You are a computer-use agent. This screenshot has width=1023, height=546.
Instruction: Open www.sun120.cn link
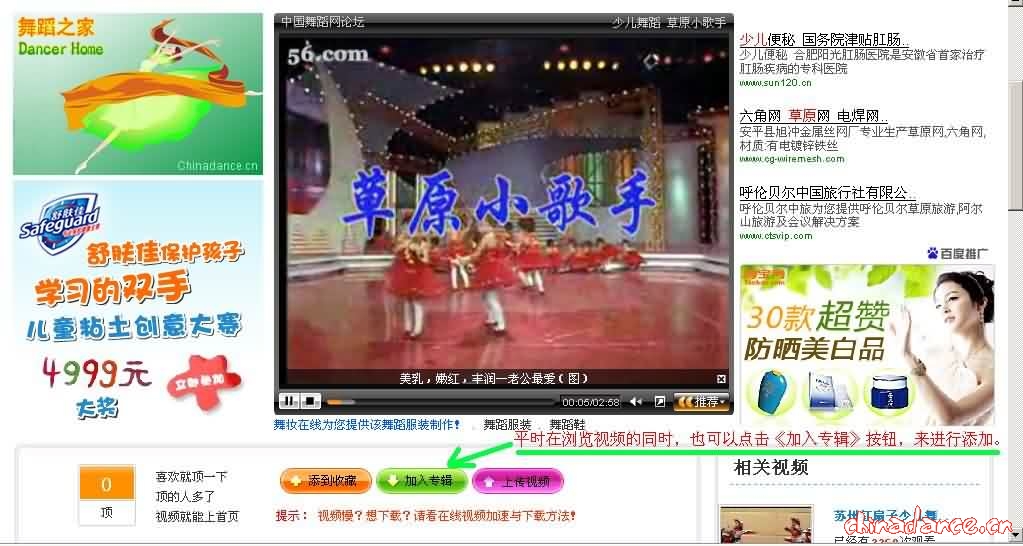click(775, 83)
